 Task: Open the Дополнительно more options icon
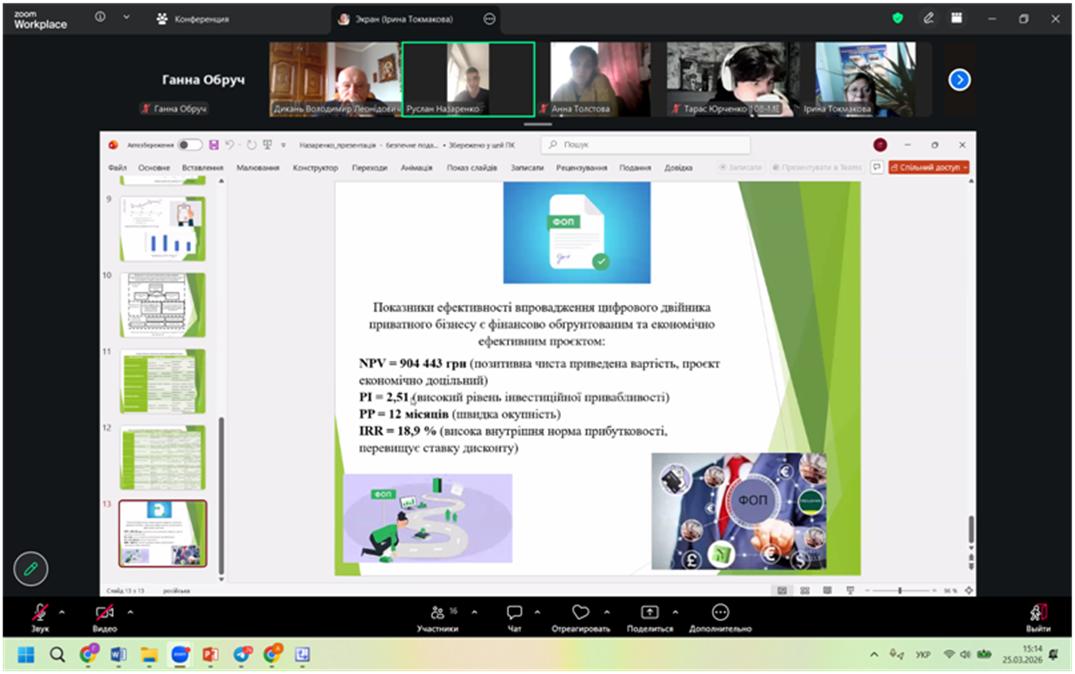click(x=720, y=613)
